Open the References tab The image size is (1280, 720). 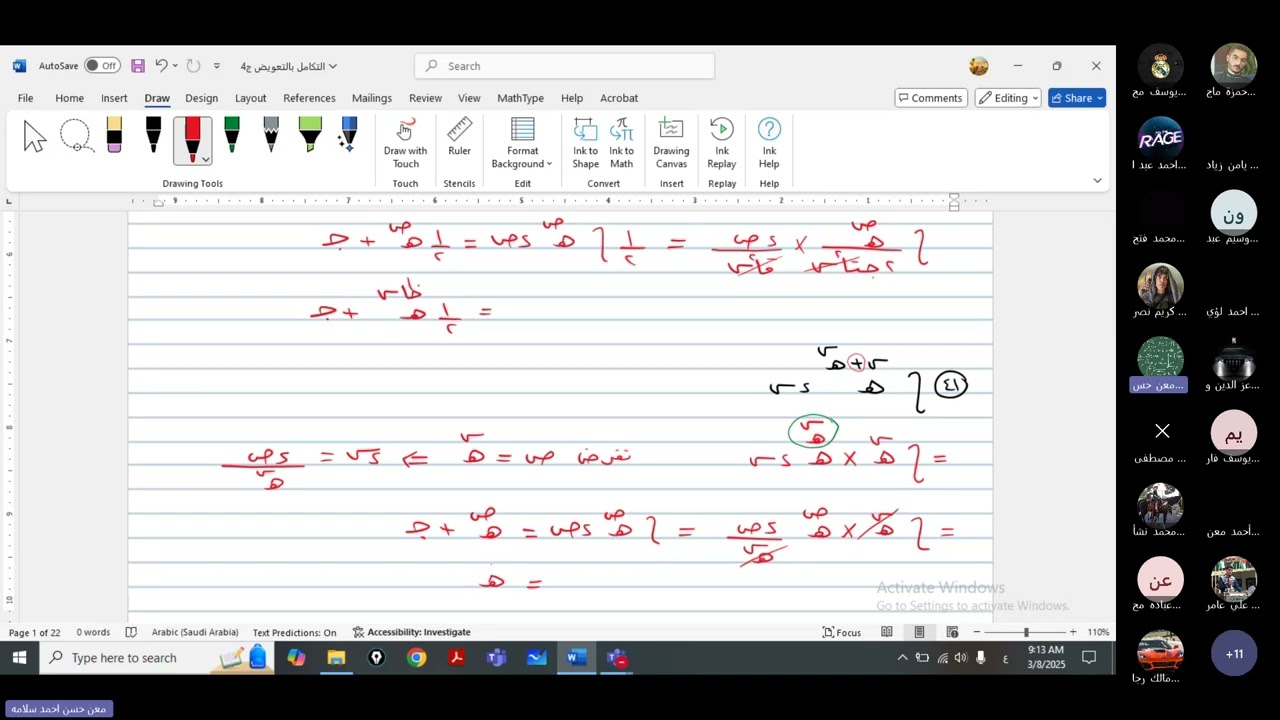click(x=309, y=98)
